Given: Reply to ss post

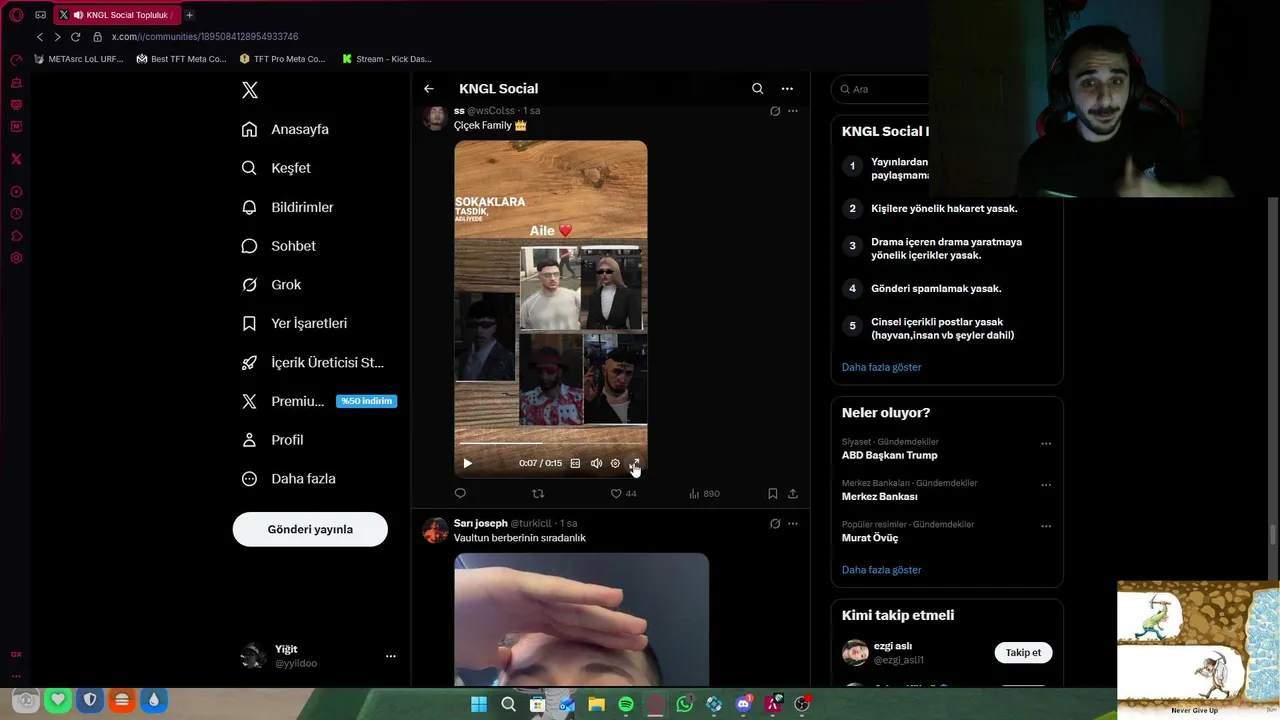Looking at the screenshot, I should point(460,493).
